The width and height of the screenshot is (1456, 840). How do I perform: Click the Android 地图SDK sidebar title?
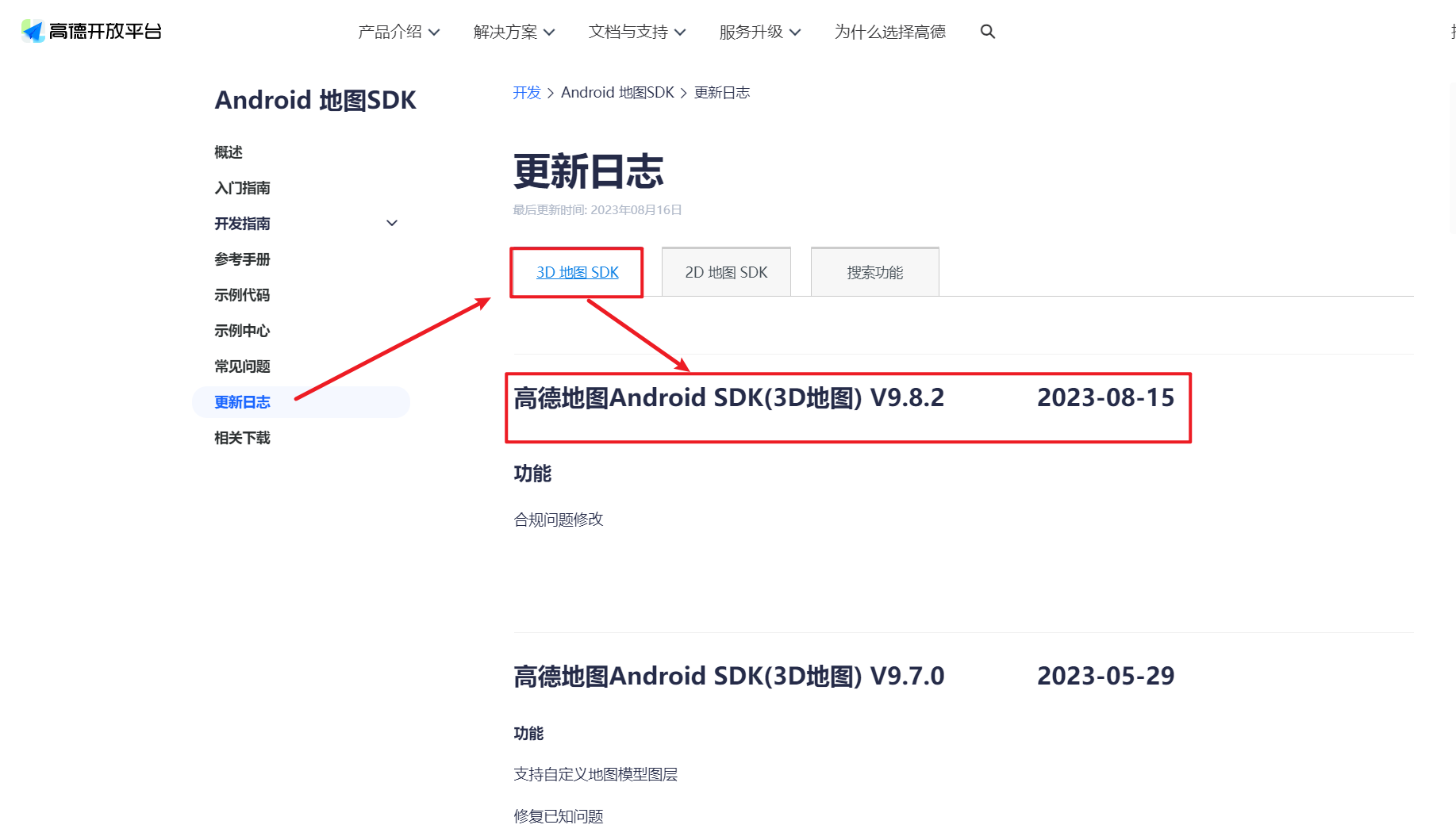(x=315, y=100)
